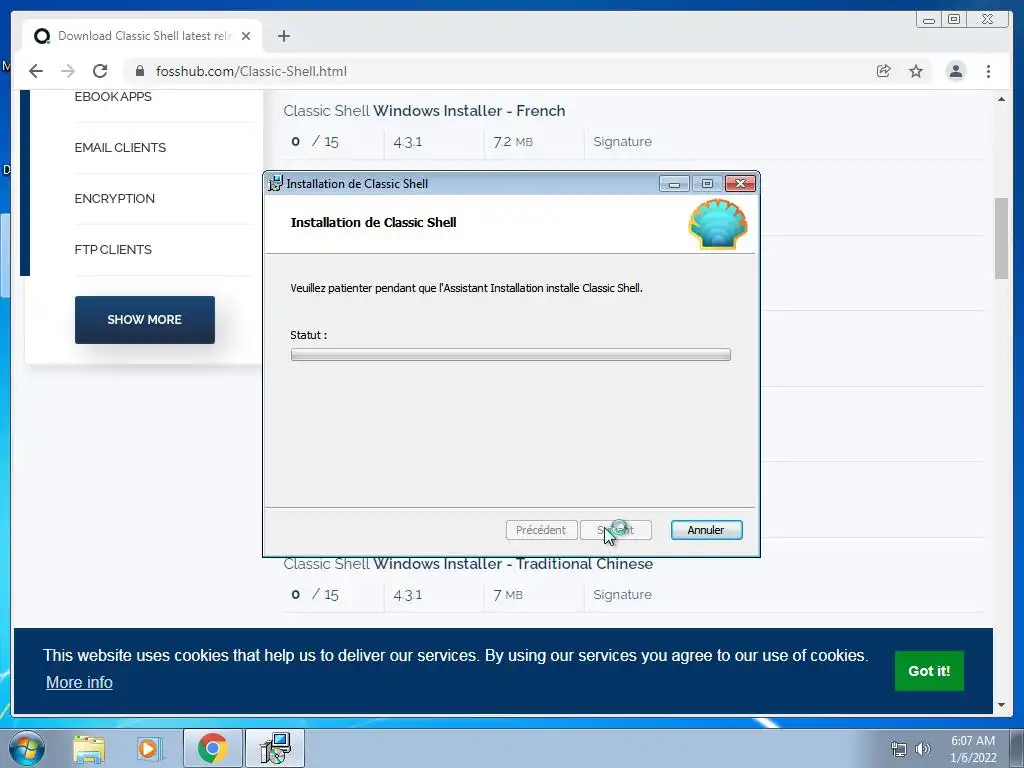Open the Chrome profile avatar menu

955,71
